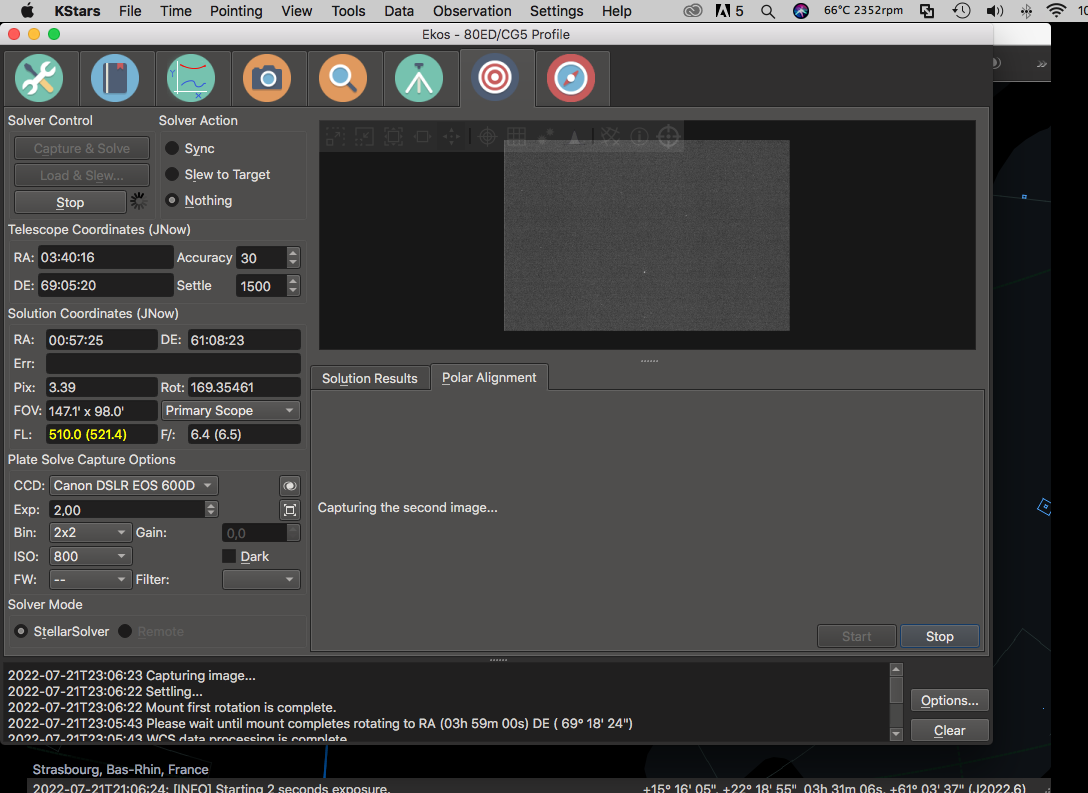Open the Observation menu
The height and width of the screenshot is (793, 1088).
472,11
